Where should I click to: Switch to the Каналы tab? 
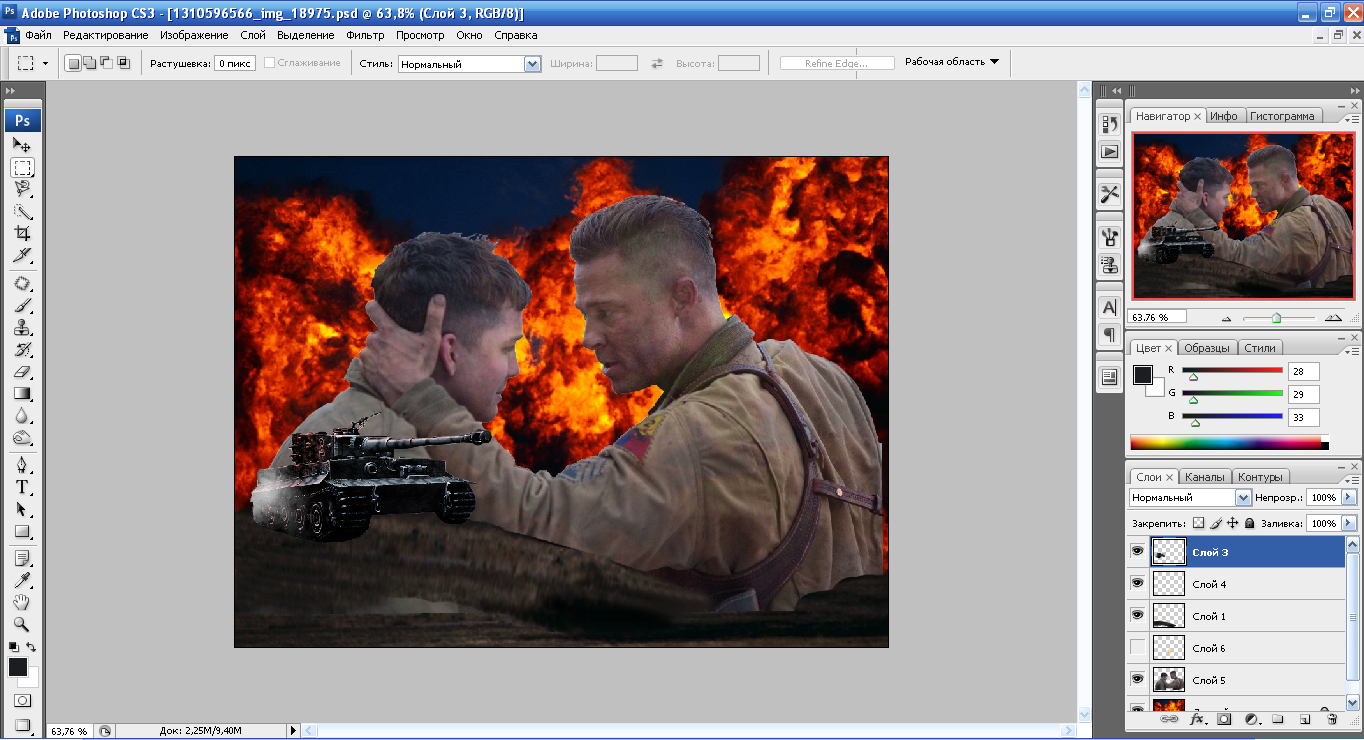click(x=1205, y=477)
